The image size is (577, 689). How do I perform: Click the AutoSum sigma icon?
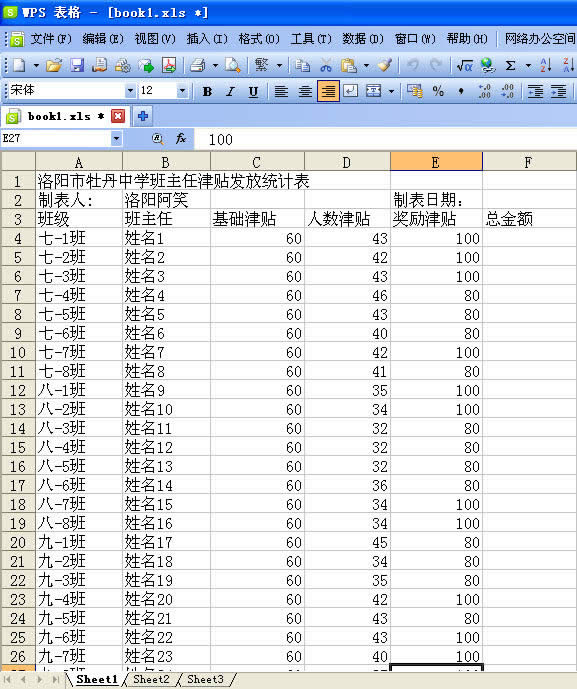click(510, 65)
